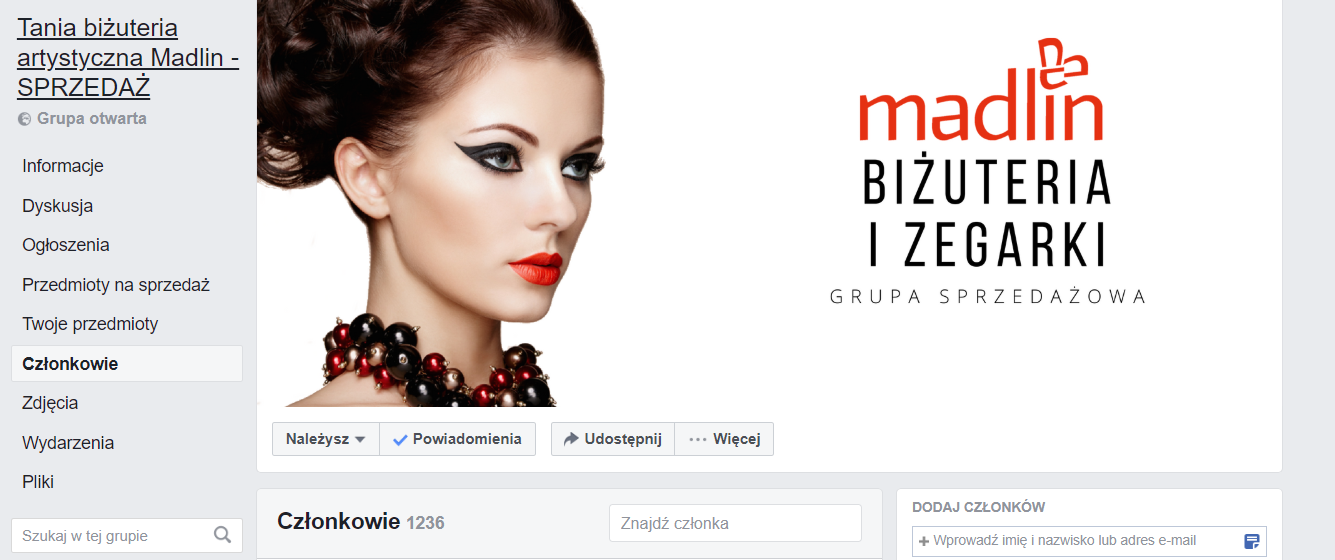Expand the Należysz dropdown

[326, 439]
